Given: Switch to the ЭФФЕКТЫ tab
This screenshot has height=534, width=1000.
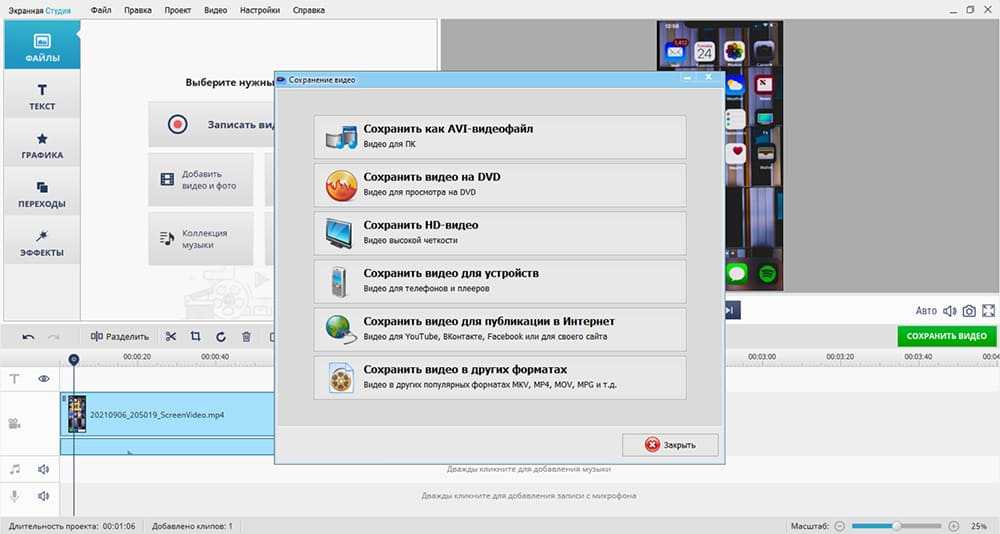Looking at the screenshot, I should pyautogui.click(x=42, y=243).
